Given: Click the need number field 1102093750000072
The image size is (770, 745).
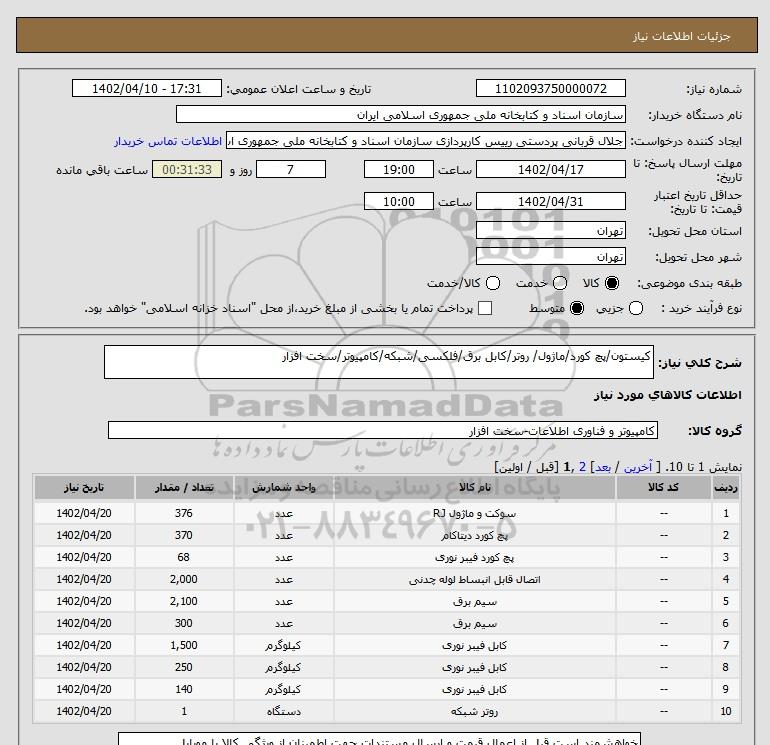Looking at the screenshot, I should tap(550, 88).
